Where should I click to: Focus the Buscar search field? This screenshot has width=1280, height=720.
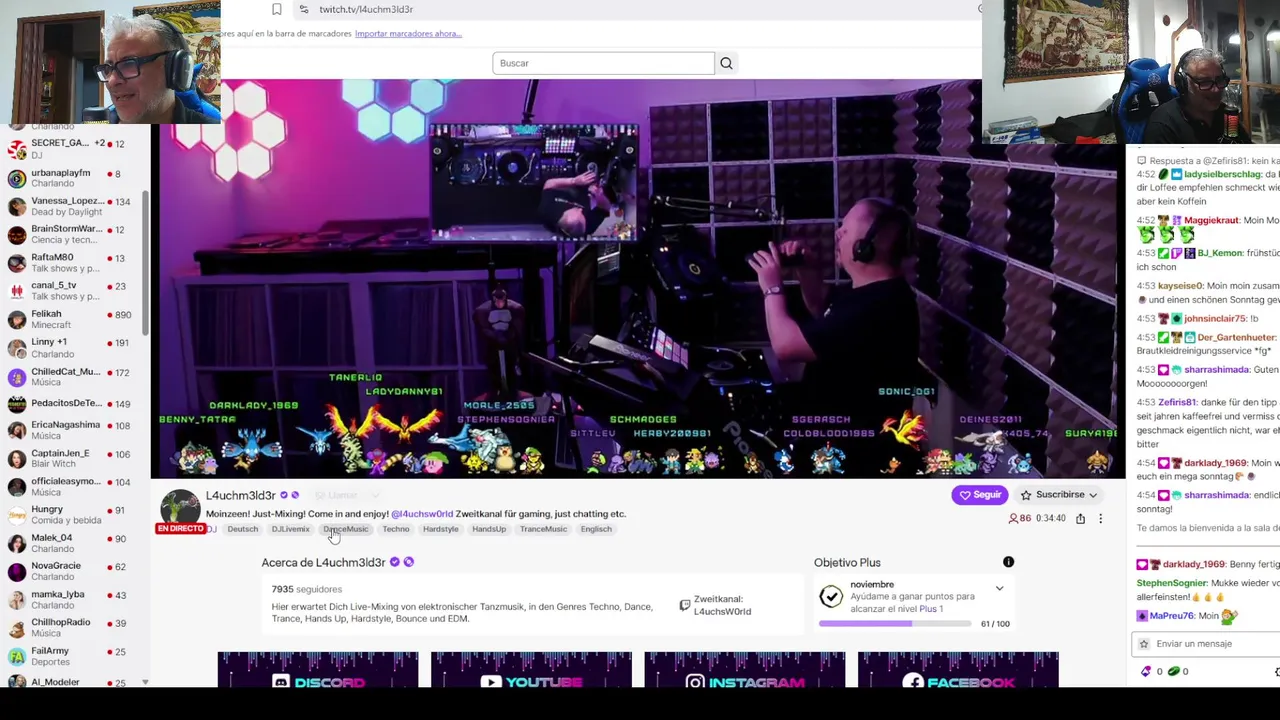point(603,63)
